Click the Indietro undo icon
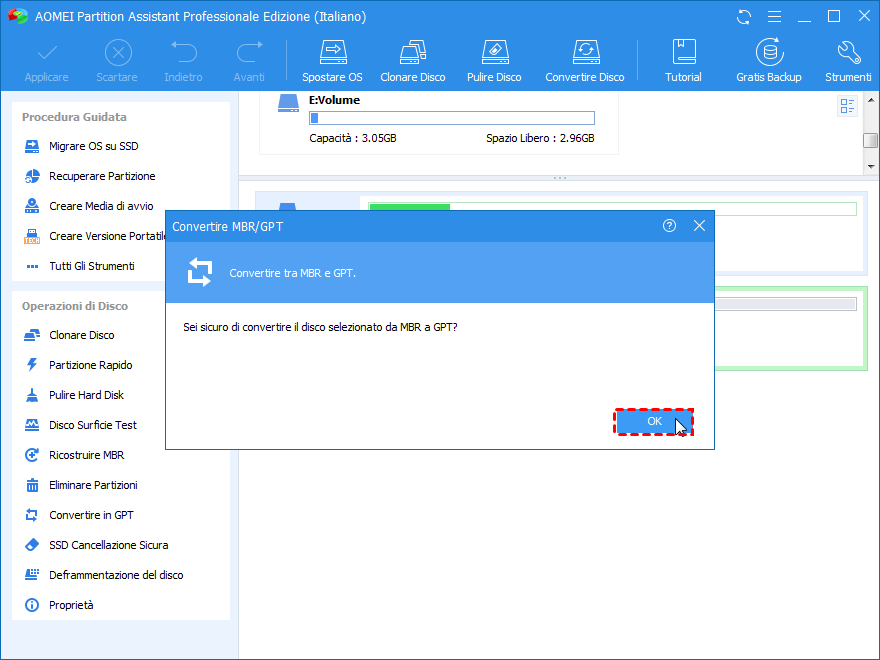 point(184,52)
